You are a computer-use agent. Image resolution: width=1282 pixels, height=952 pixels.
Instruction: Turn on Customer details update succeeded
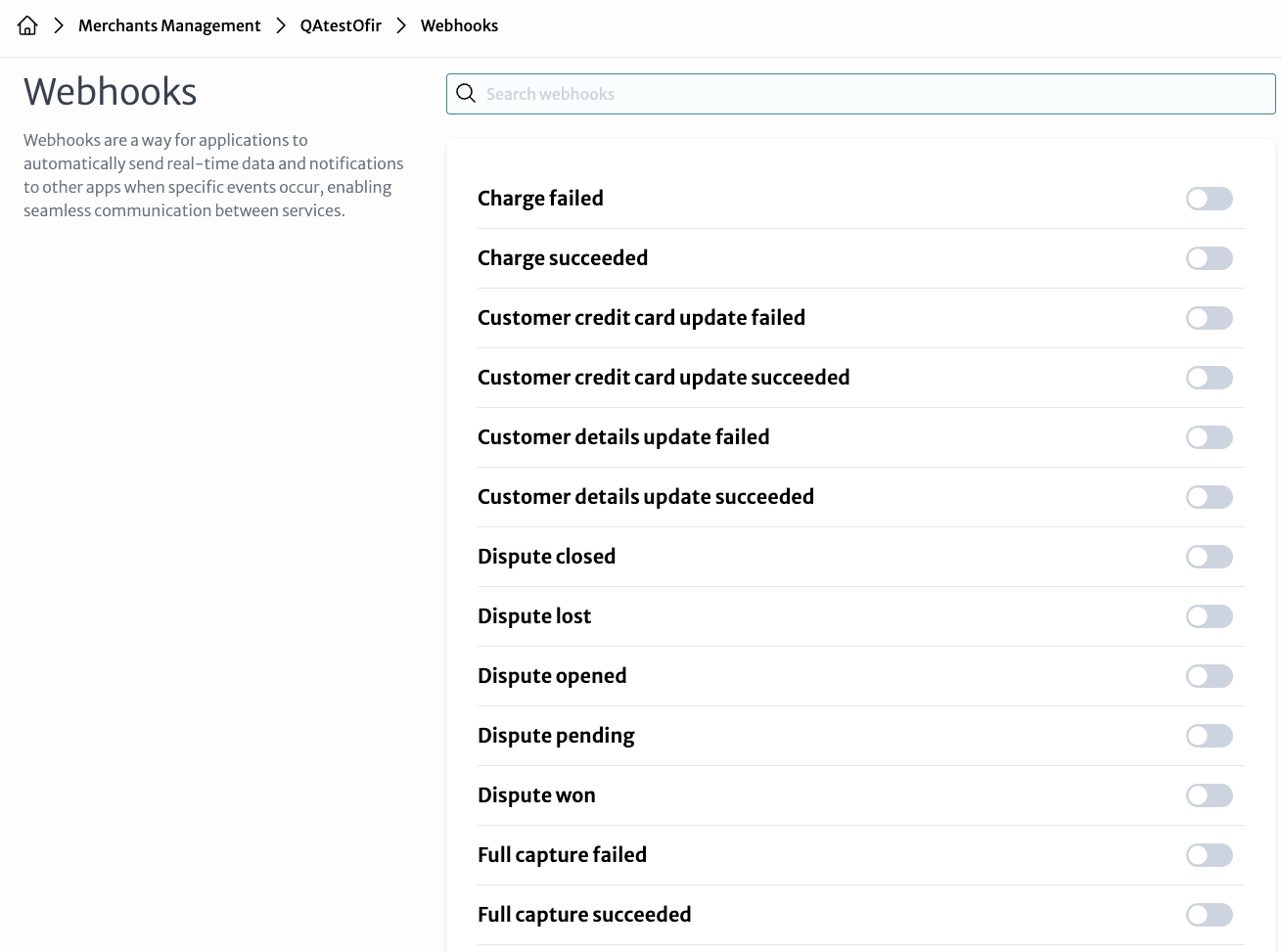coord(1210,497)
